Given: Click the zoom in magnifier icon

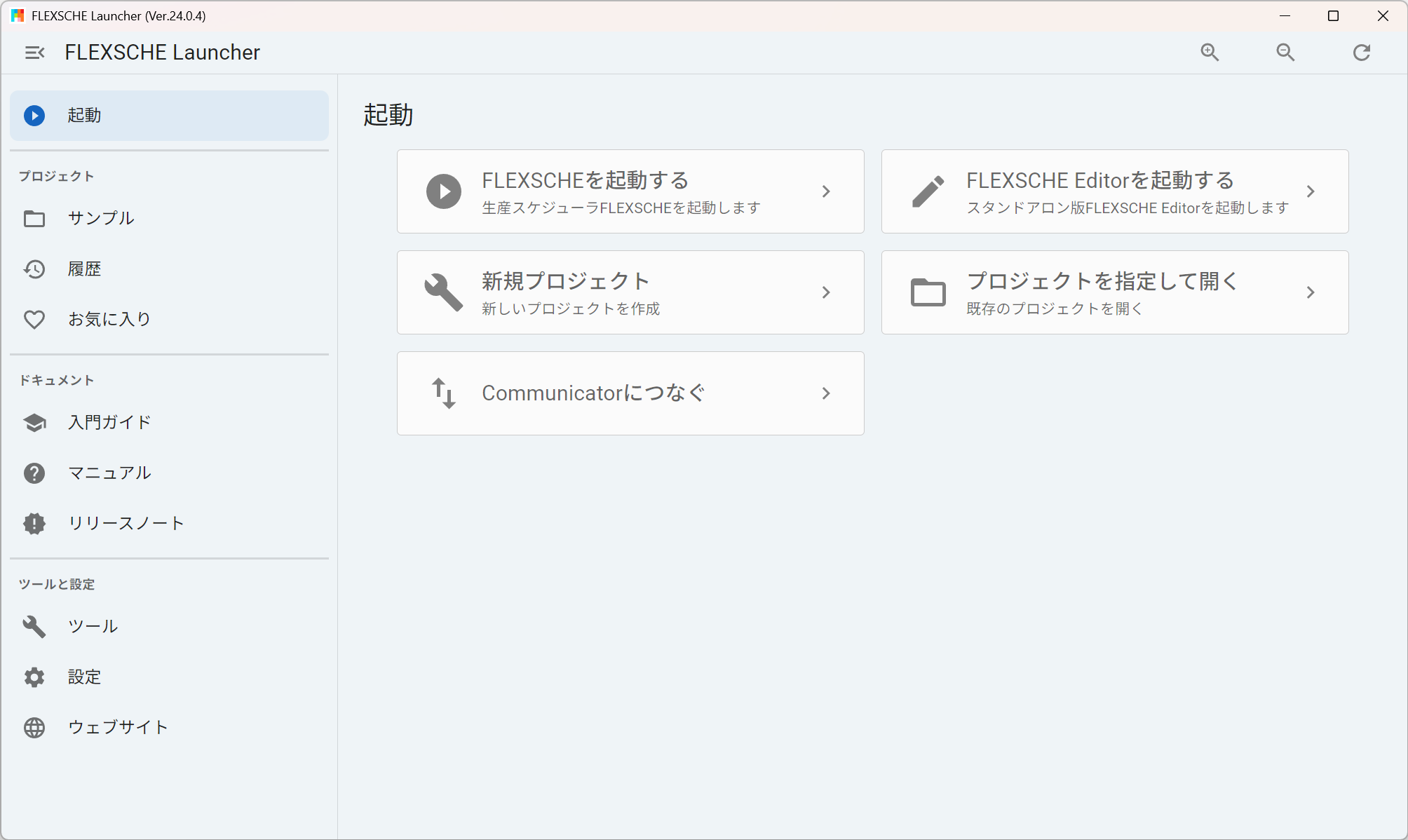Looking at the screenshot, I should [x=1210, y=53].
